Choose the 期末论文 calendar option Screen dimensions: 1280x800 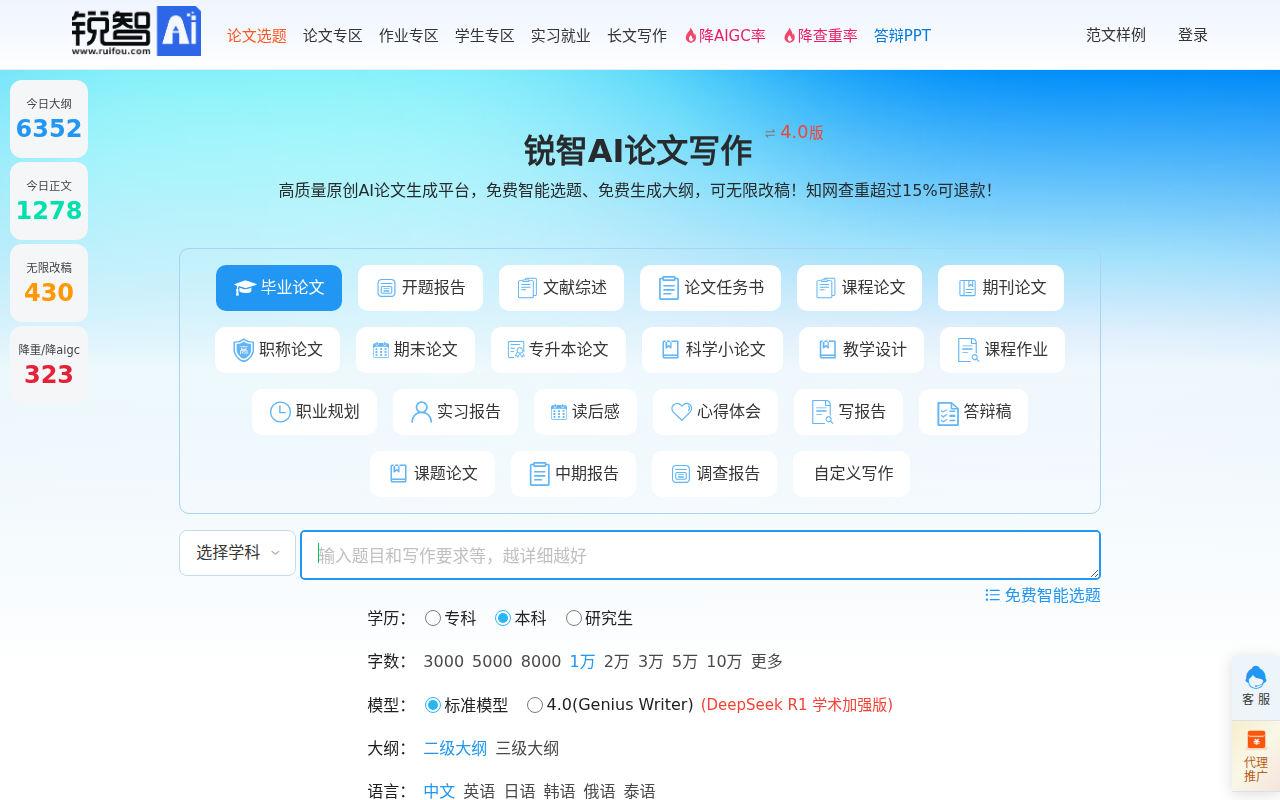[x=415, y=350]
